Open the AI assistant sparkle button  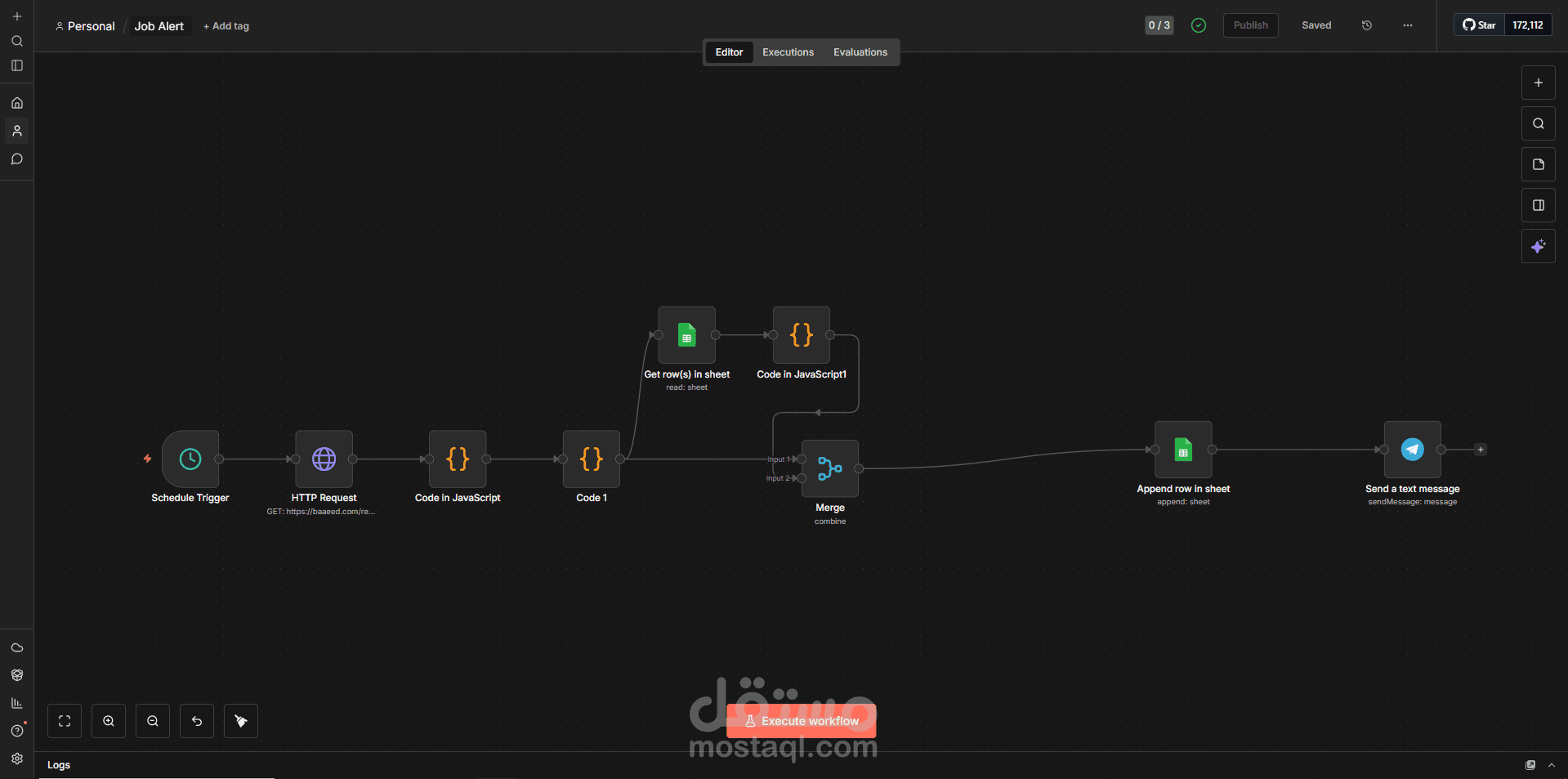[x=1539, y=246]
